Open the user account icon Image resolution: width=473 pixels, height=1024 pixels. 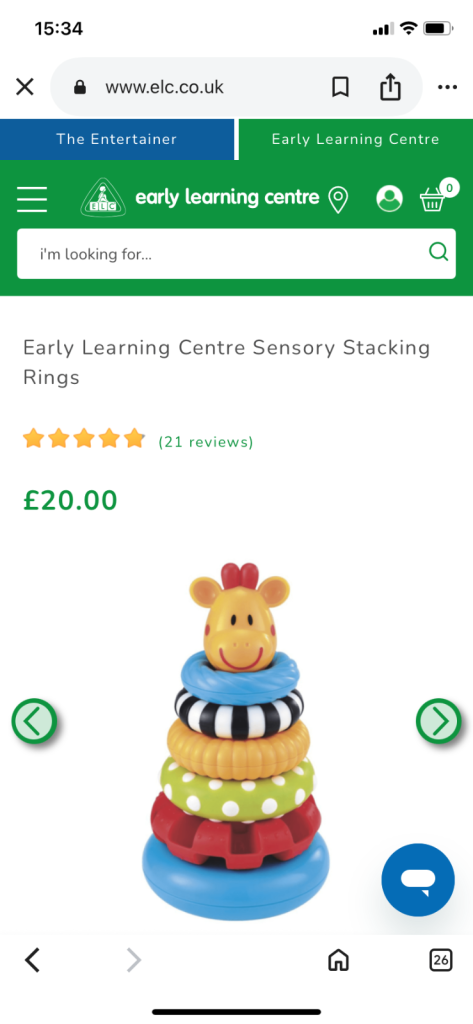click(x=389, y=199)
